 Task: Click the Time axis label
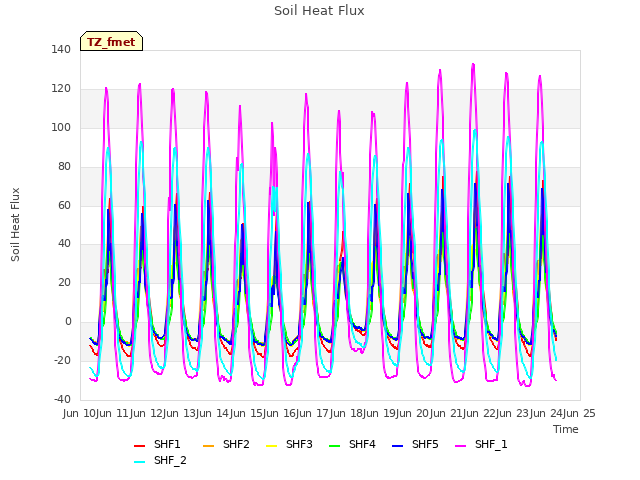click(566, 429)
